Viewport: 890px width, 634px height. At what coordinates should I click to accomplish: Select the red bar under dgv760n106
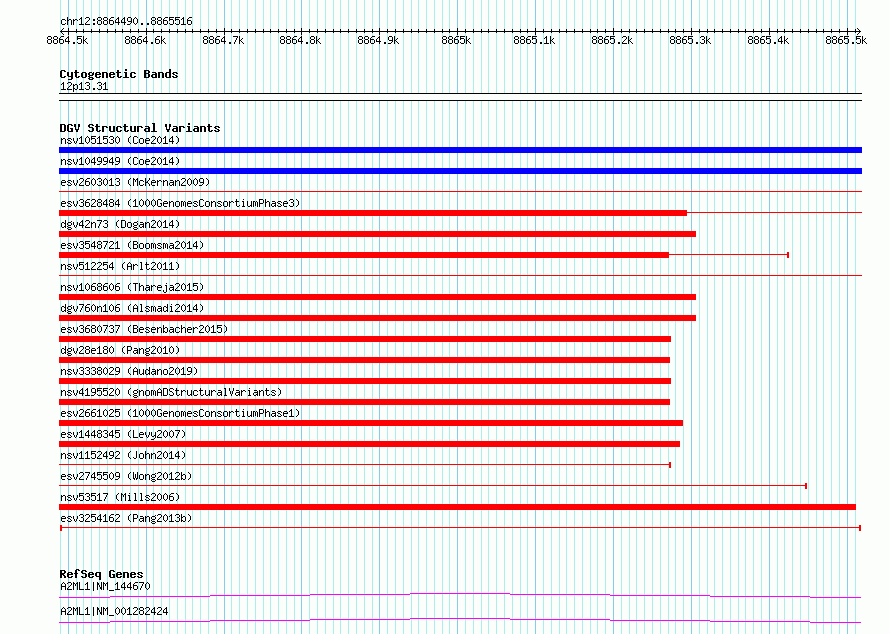click(377, 318)
